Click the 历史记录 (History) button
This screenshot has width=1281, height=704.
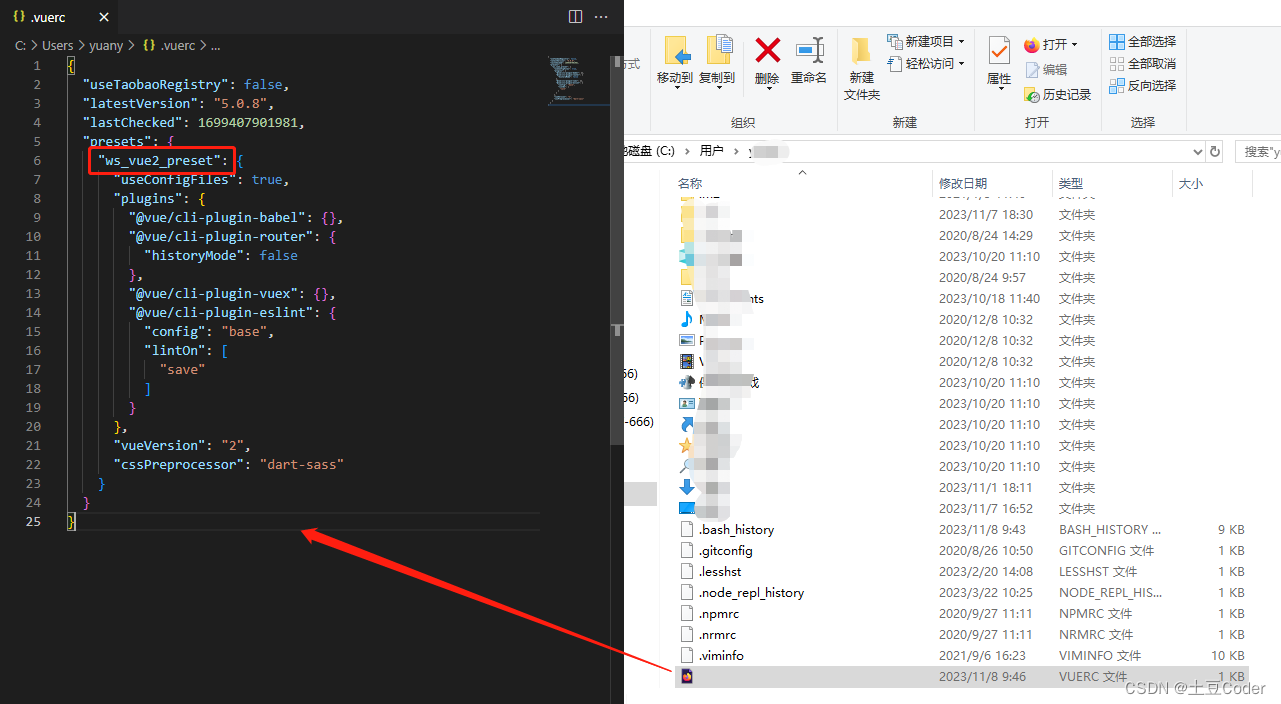click(1058, 94)
